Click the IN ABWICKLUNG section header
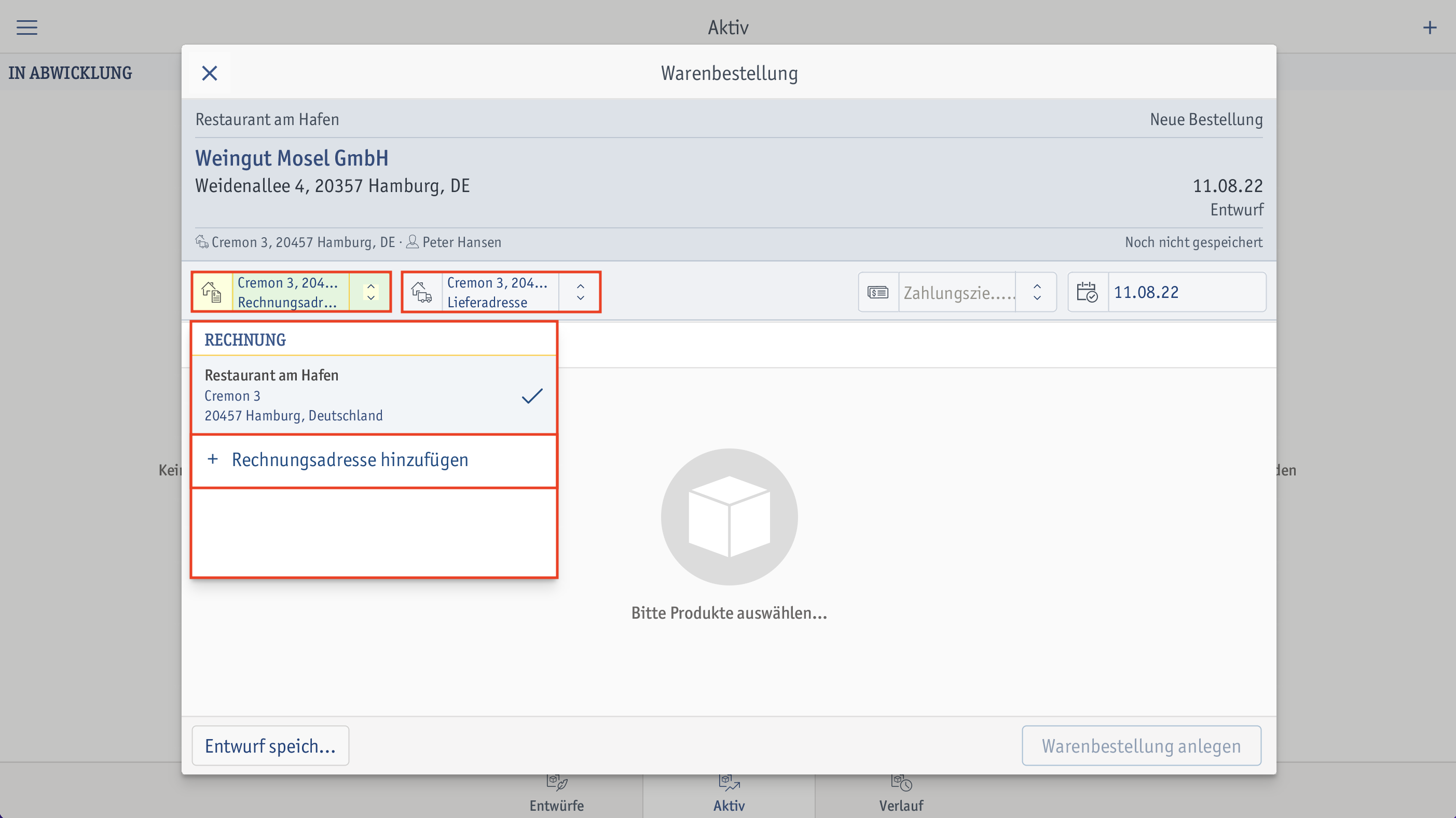Image resolution: width=1456 pixels, height=818 pixels. [x=70, y=73]
